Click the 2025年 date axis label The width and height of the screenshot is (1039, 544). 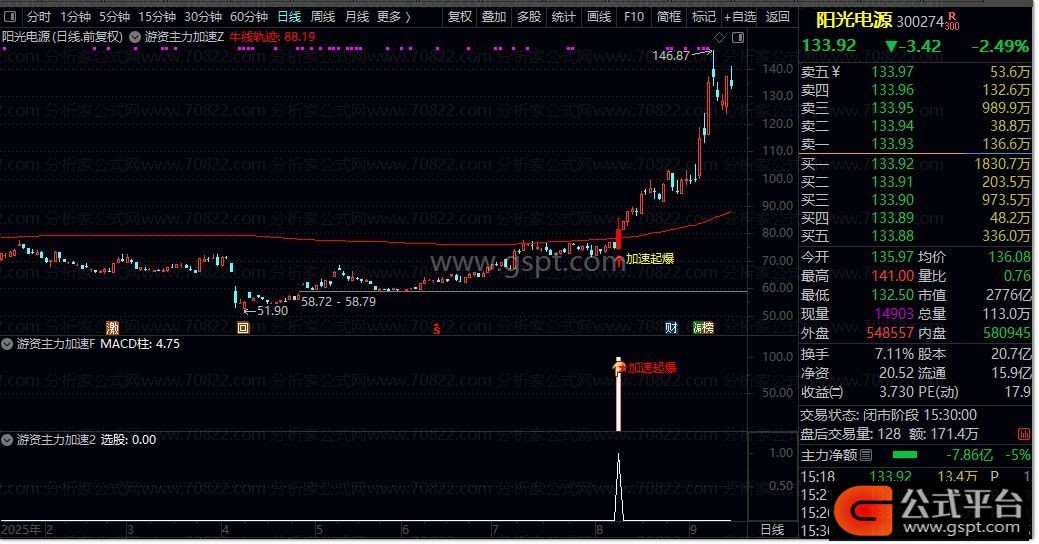coord(21,530)
